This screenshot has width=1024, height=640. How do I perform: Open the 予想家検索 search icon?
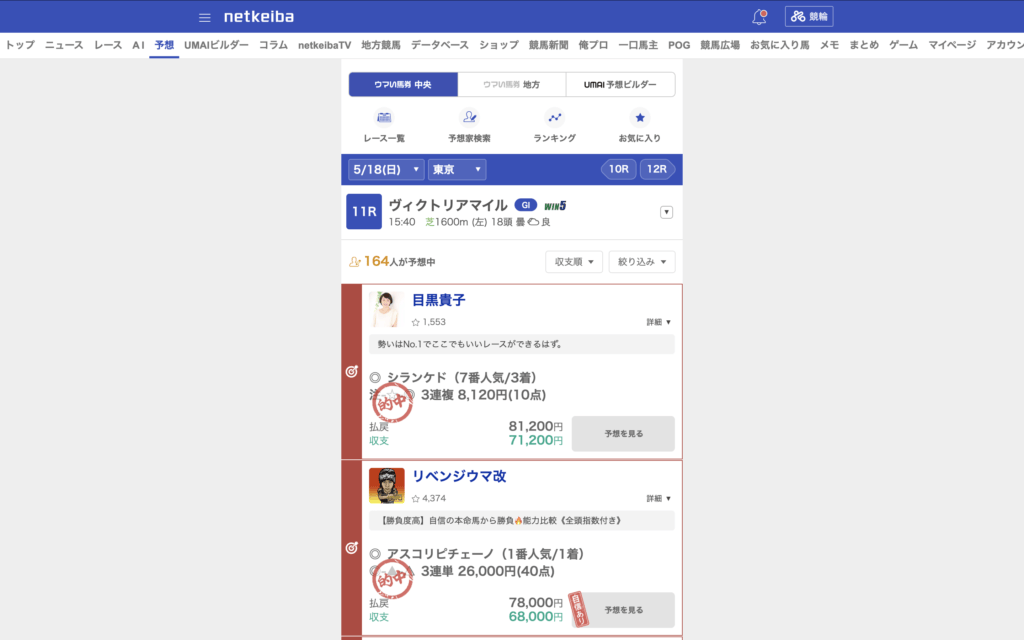tap(469, 118)
